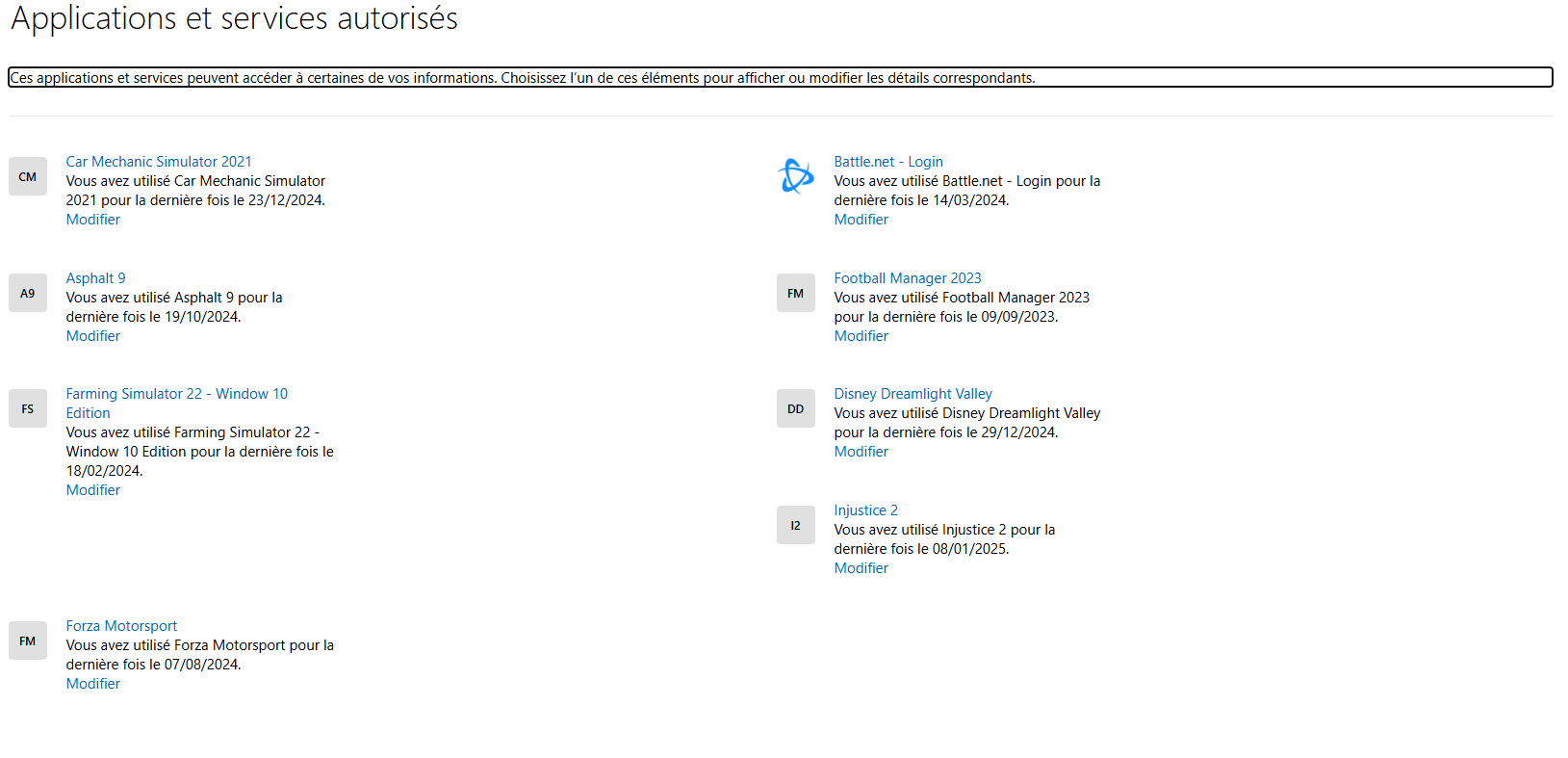Viewport: 1568px width, 758px height.
Task: Open the Asphalt 9 title link
Action: tap(95, 278)
